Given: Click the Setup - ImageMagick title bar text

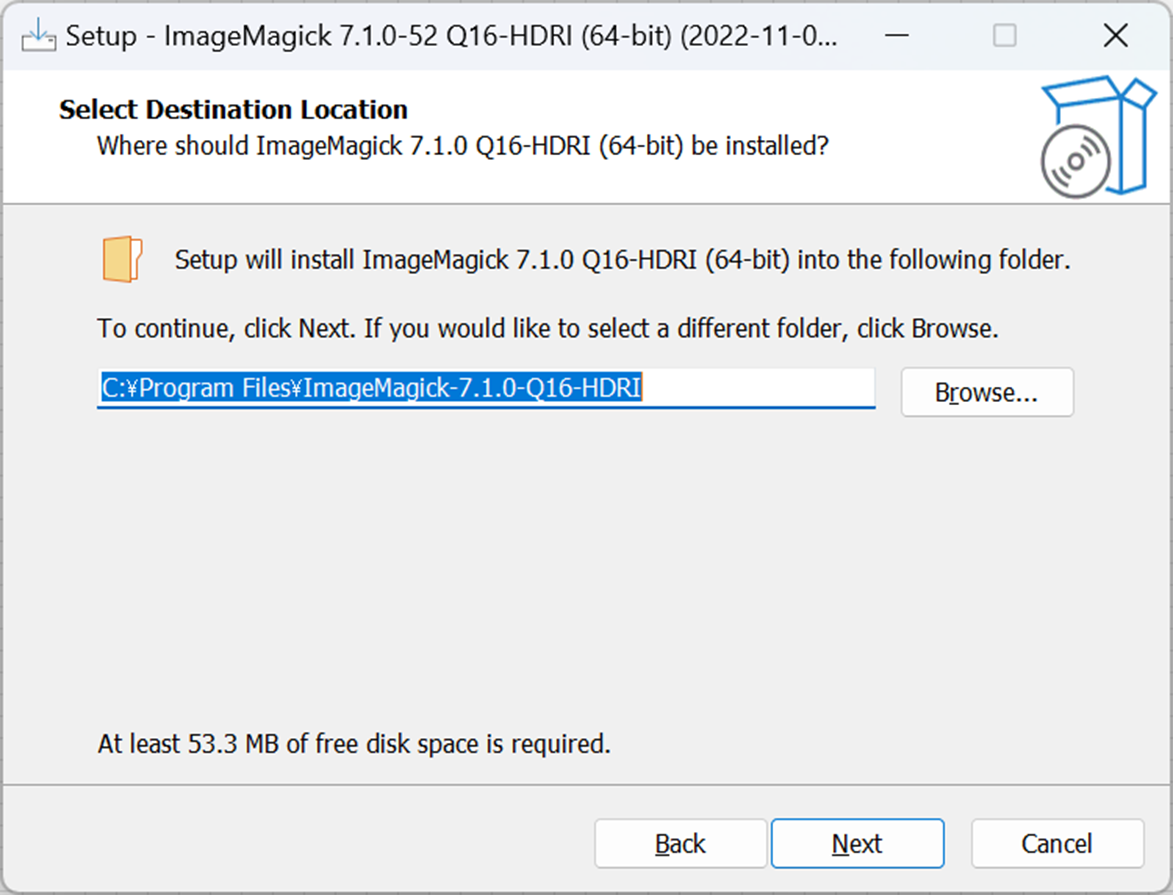Looking at the screenshot, I should (452, 37).
